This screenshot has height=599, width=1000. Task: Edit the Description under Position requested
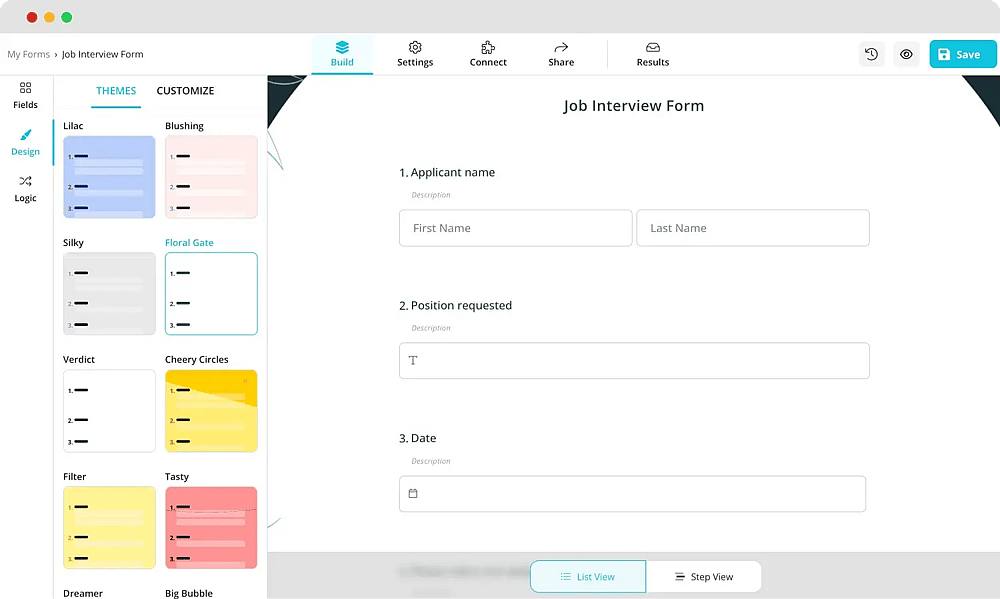click(x=430, y=328)
